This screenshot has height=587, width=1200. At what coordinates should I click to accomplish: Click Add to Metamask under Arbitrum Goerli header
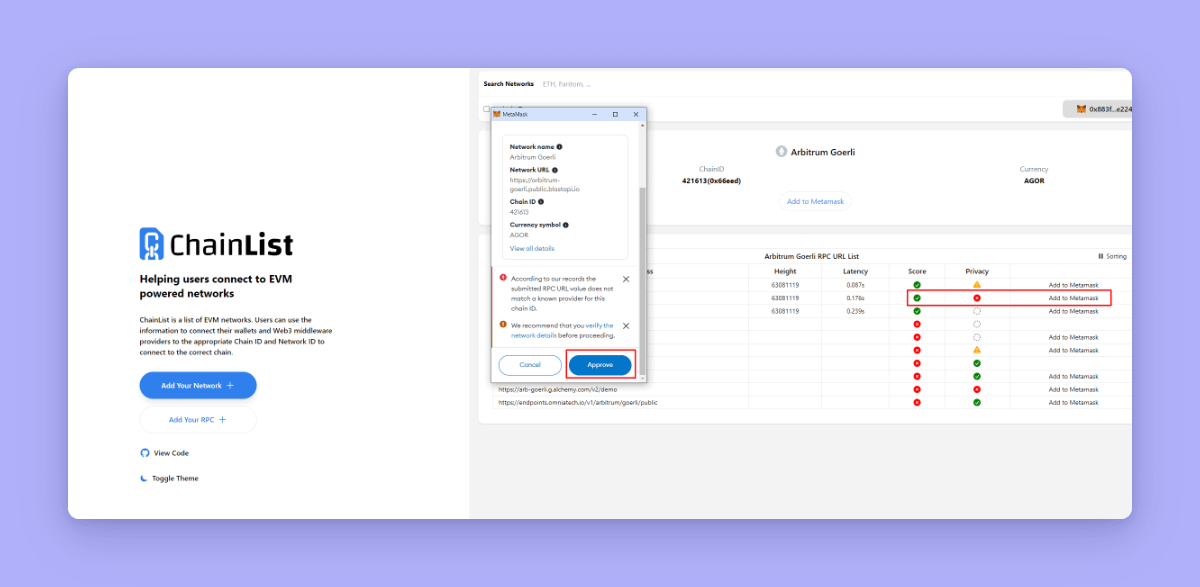pyautogui.click(x=815, y=201)
